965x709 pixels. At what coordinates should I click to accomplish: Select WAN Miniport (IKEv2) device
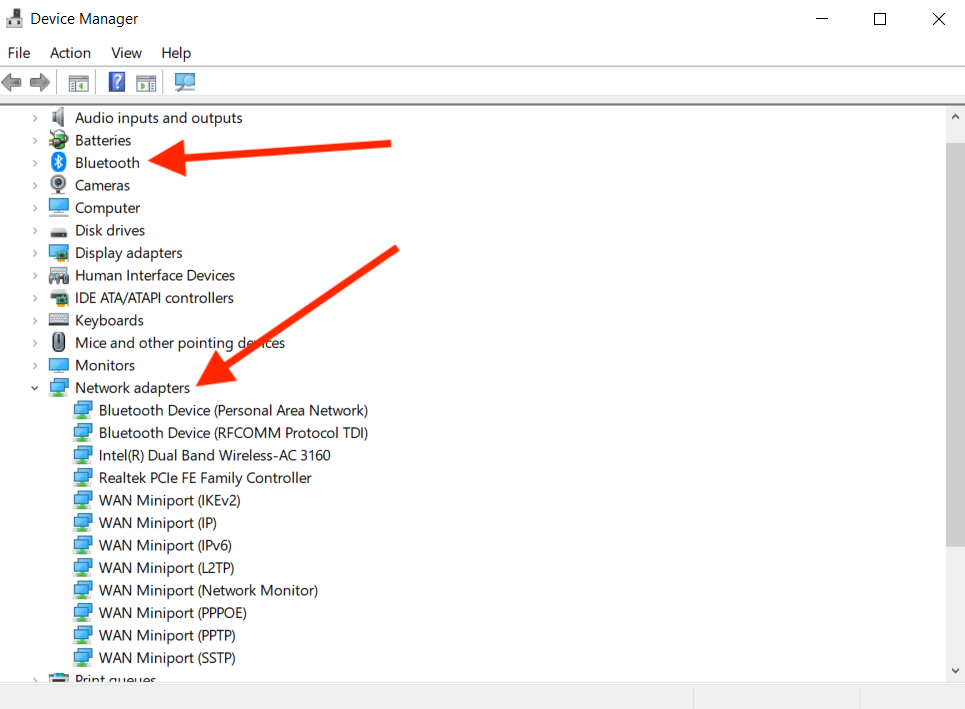pyautogui.click(x=171, y=500)
